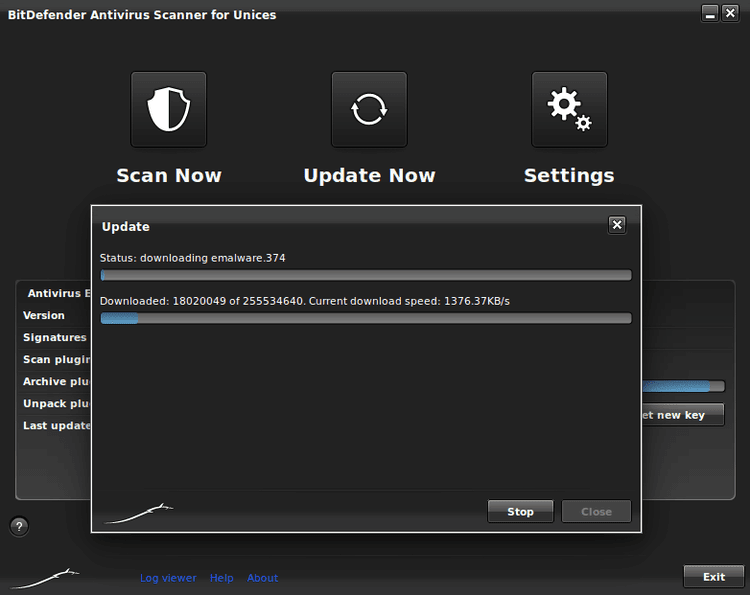Click the greyed Close button in Update dialog
750x595 pixels.
(596, 511)
